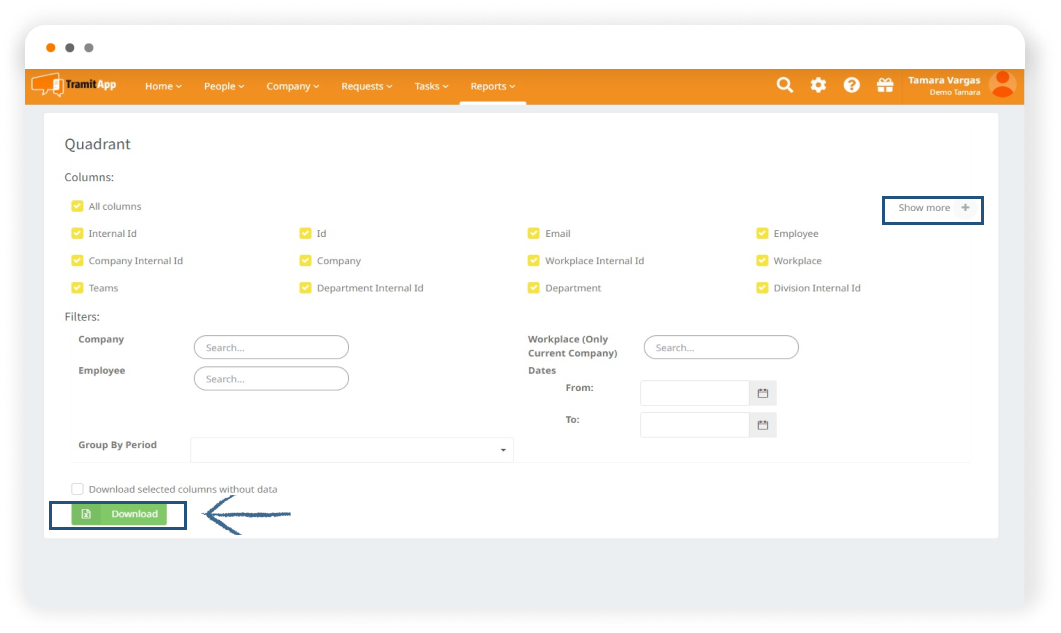The image size is (1061, 633).
Task: Enable Download selected columns without data
Action: [x=77, y=488]
